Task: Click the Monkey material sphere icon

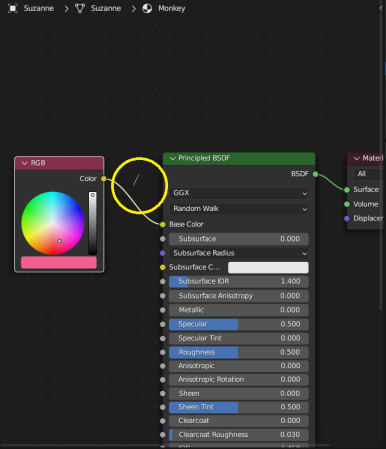Action: 147,8
